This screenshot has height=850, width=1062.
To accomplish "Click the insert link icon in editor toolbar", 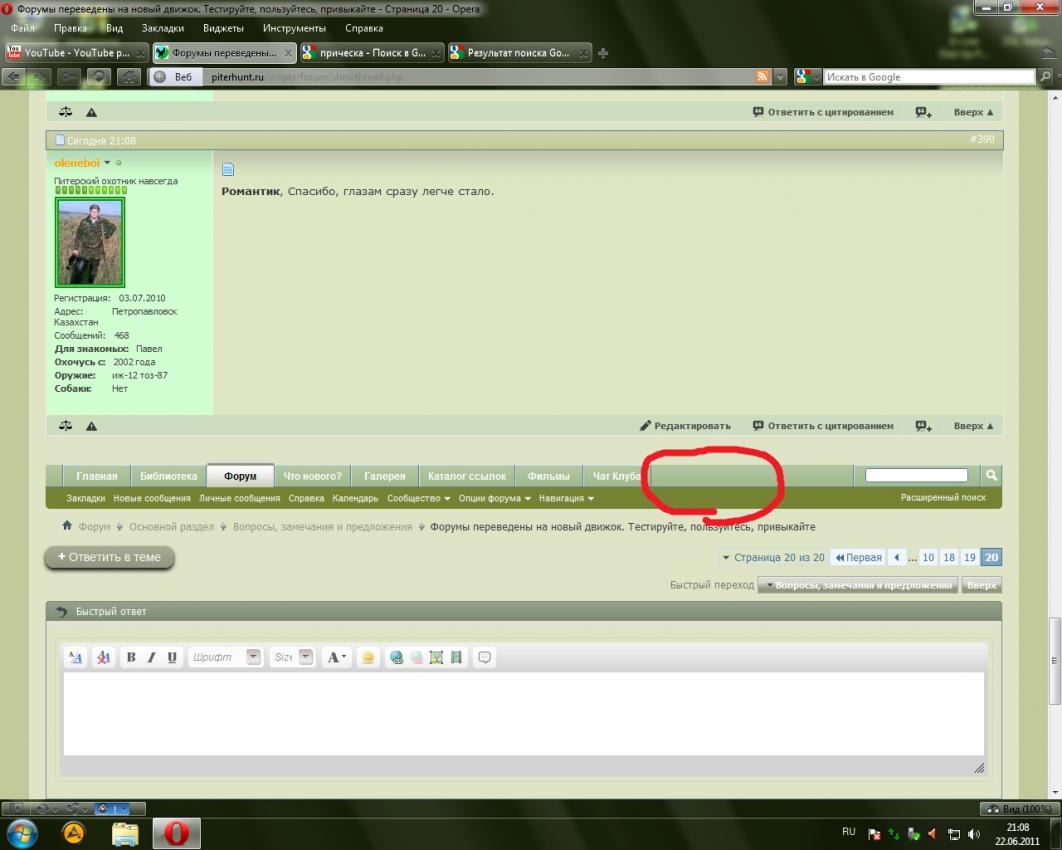I will (x=396, y=658).
